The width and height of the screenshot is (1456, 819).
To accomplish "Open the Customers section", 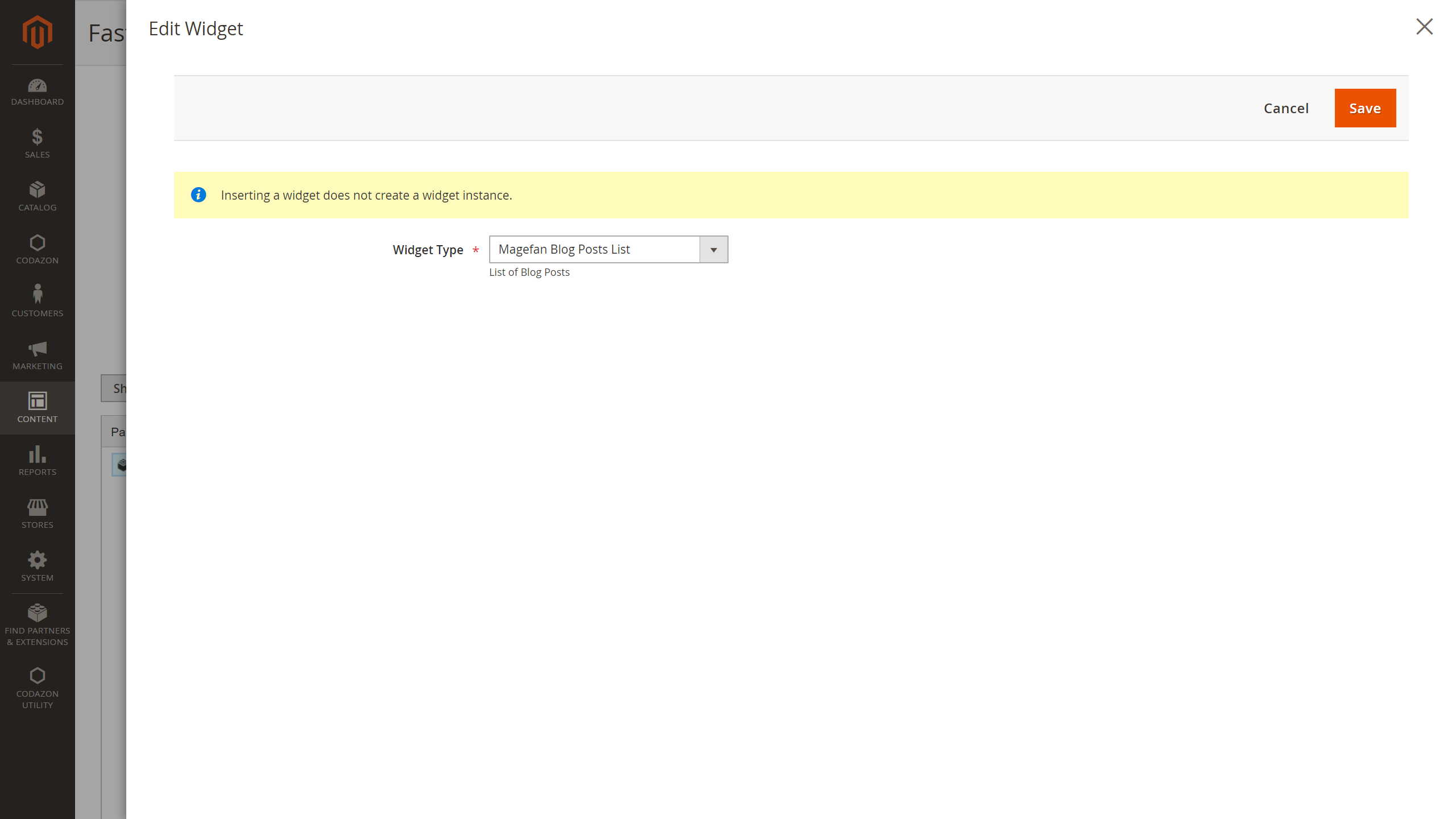I will [37, 297].
